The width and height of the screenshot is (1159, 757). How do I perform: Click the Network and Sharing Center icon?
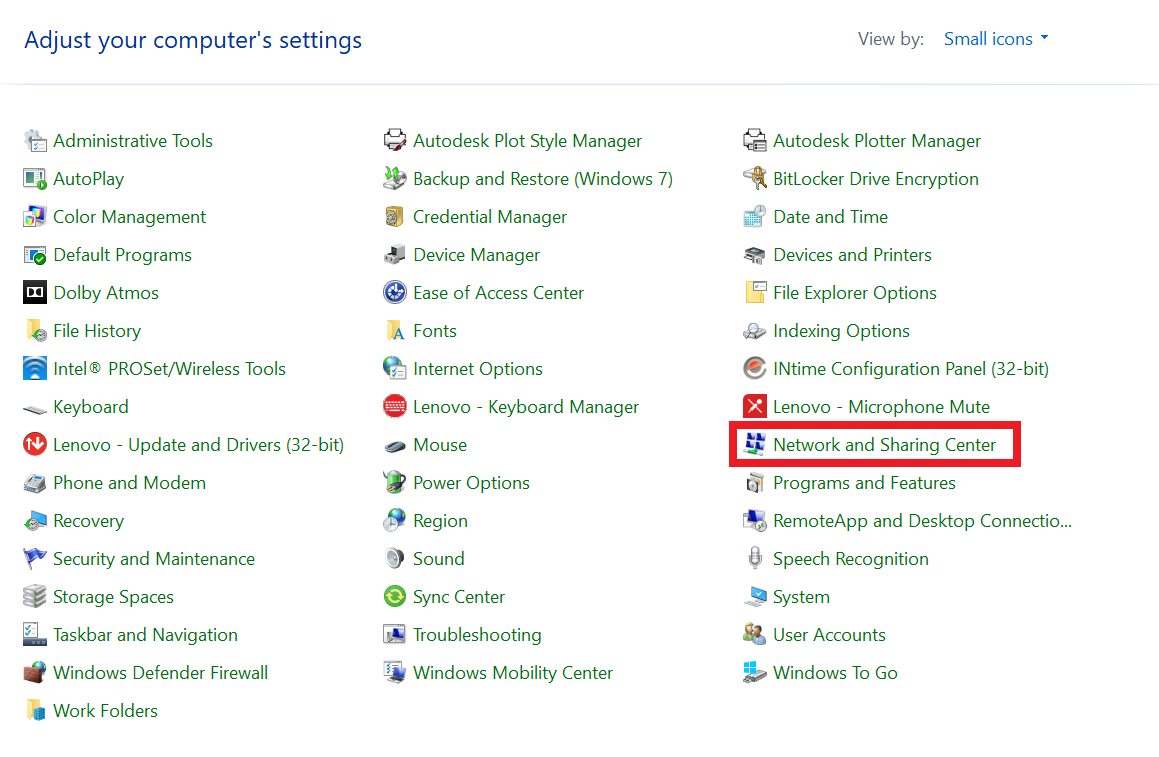pyautogui.click(x=755, y=445)
